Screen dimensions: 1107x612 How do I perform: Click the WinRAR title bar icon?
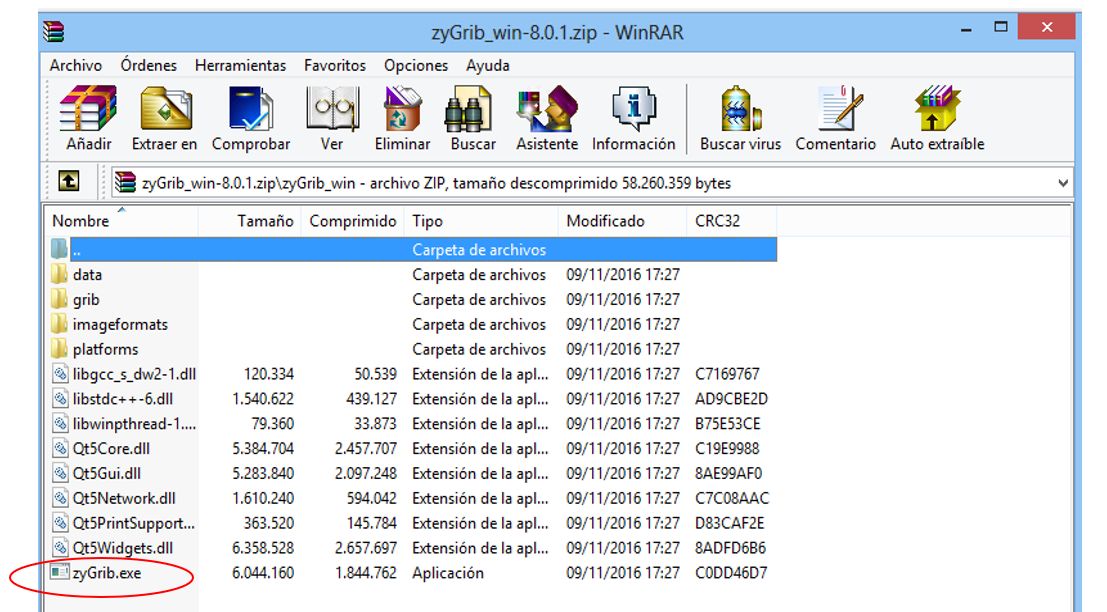coord(53,31)
